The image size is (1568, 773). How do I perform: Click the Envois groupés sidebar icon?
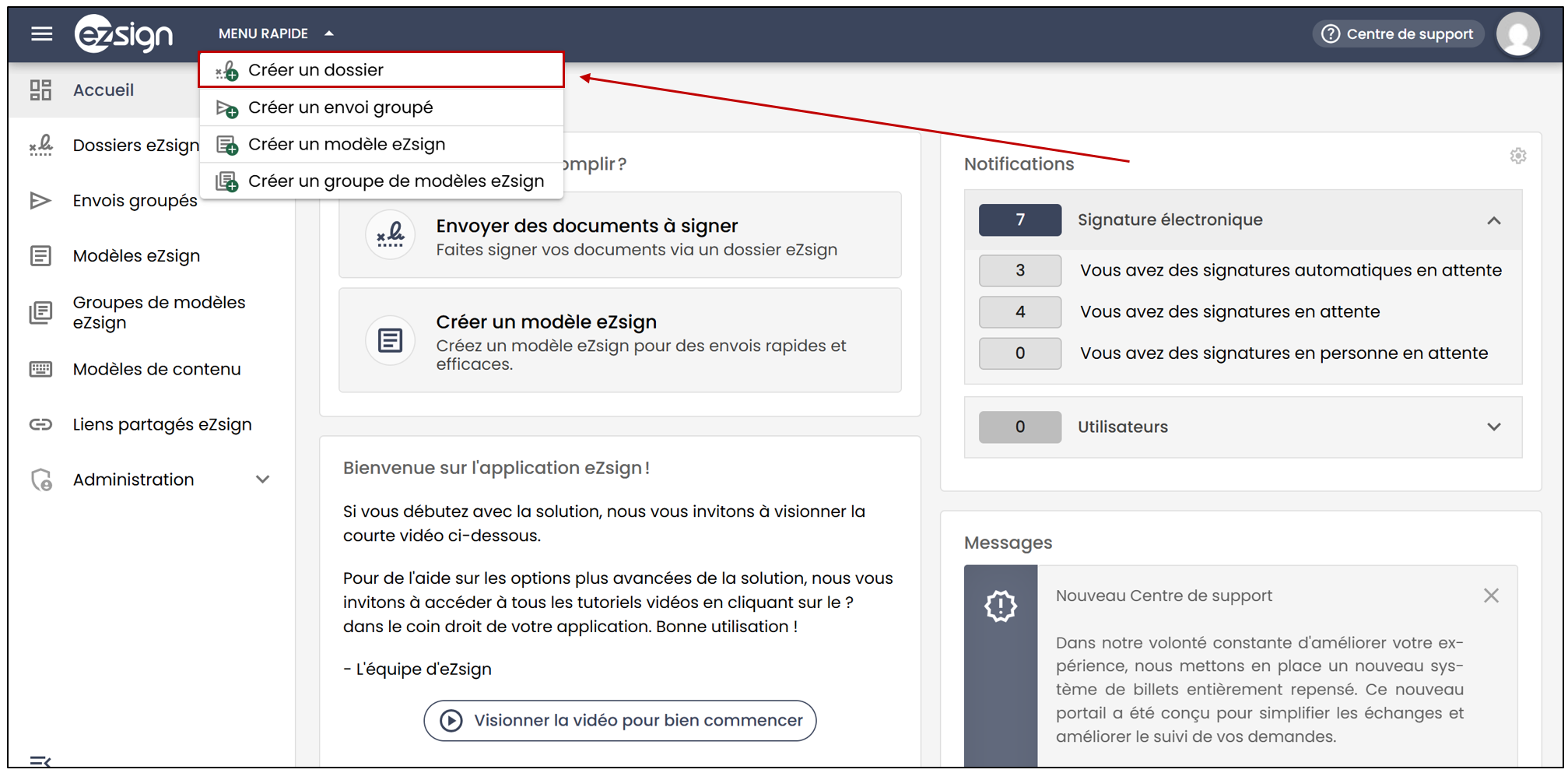pyautogui.click(x=40, y=201)
